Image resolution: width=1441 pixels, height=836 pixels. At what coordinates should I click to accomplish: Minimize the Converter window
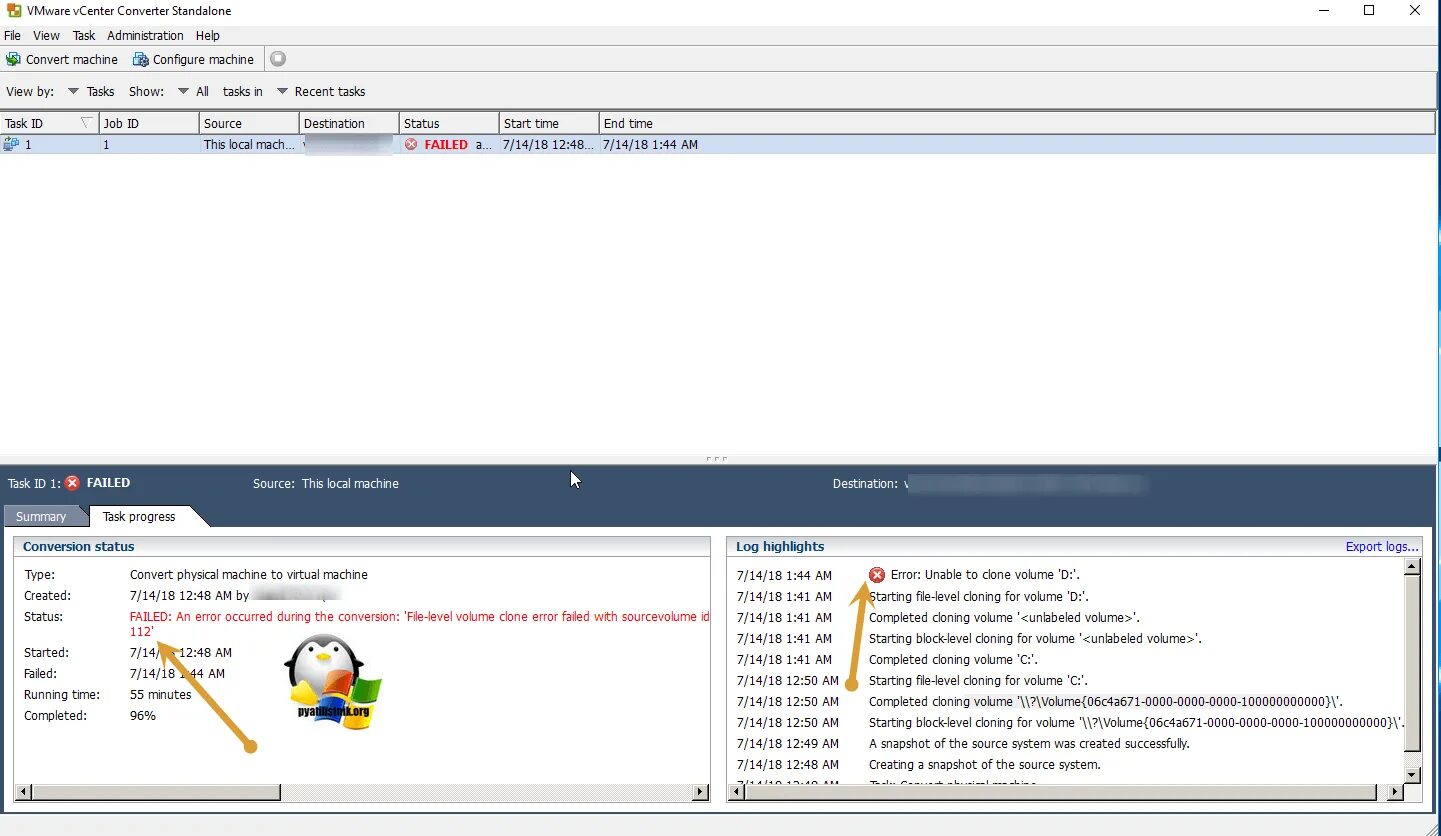pos(1323,11)
